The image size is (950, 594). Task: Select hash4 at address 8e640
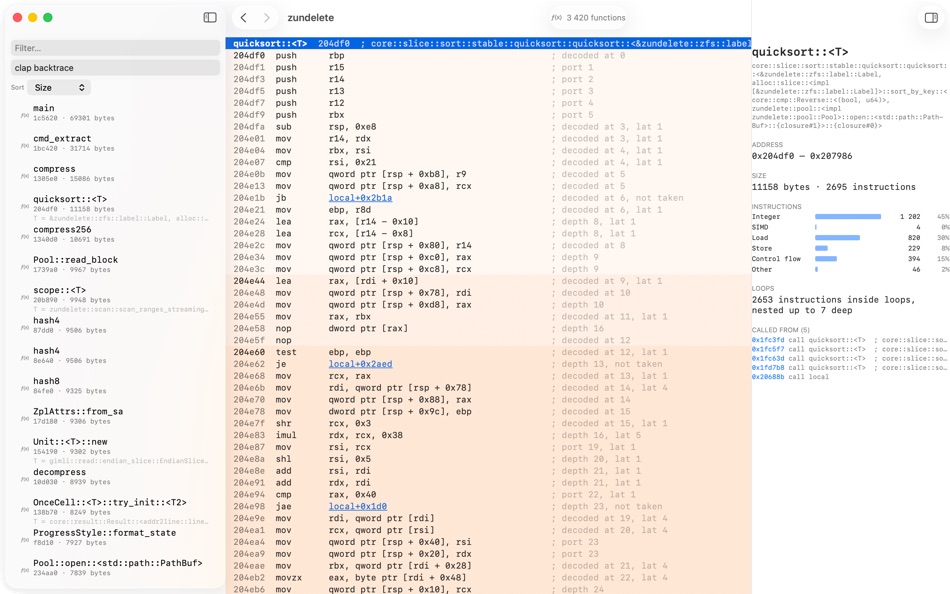115,355
